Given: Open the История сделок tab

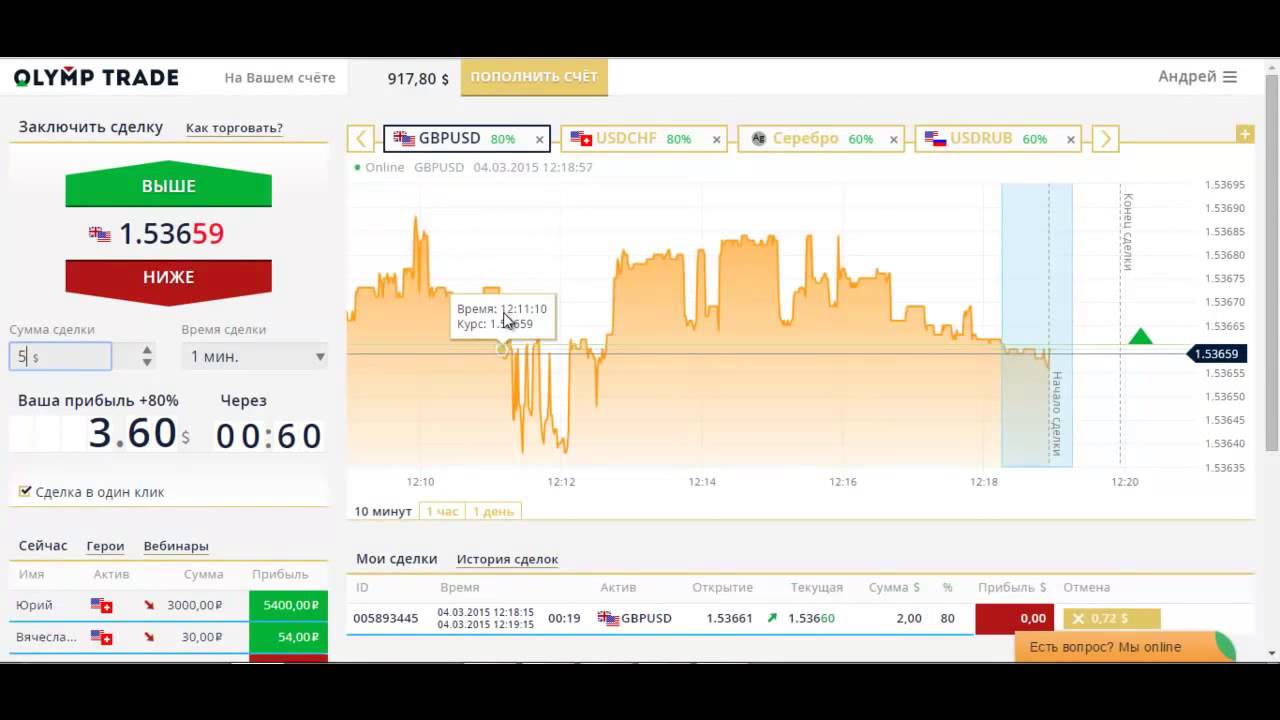Looking at the screenshot, I should (x=507, y=559).
